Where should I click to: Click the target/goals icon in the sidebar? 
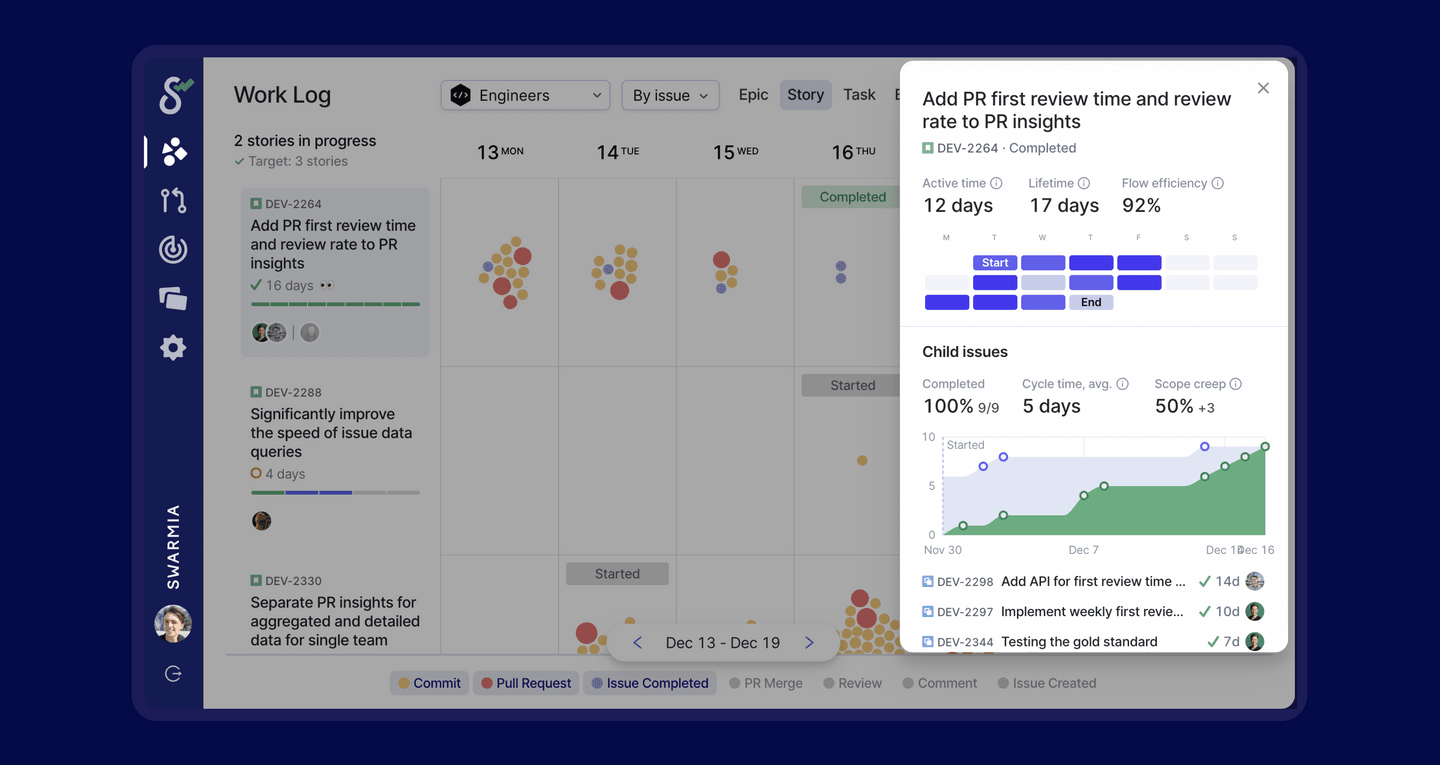172,249
